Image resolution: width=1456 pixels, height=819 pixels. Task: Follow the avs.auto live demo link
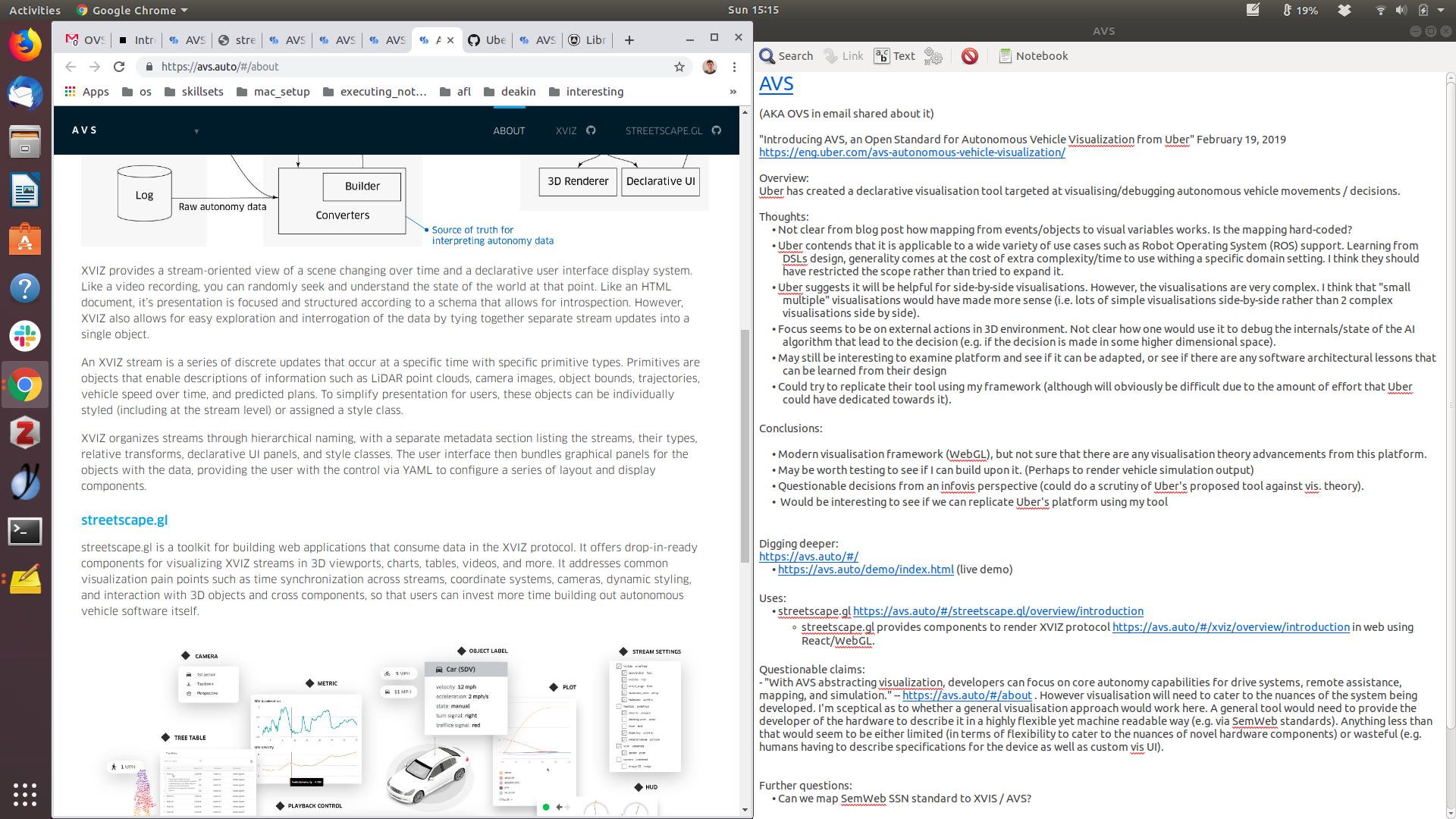(x=865, y=570)
